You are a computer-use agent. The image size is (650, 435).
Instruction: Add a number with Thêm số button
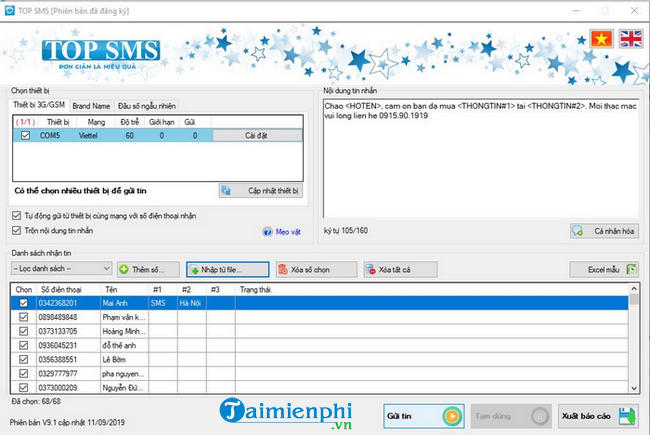click(148, 269)
